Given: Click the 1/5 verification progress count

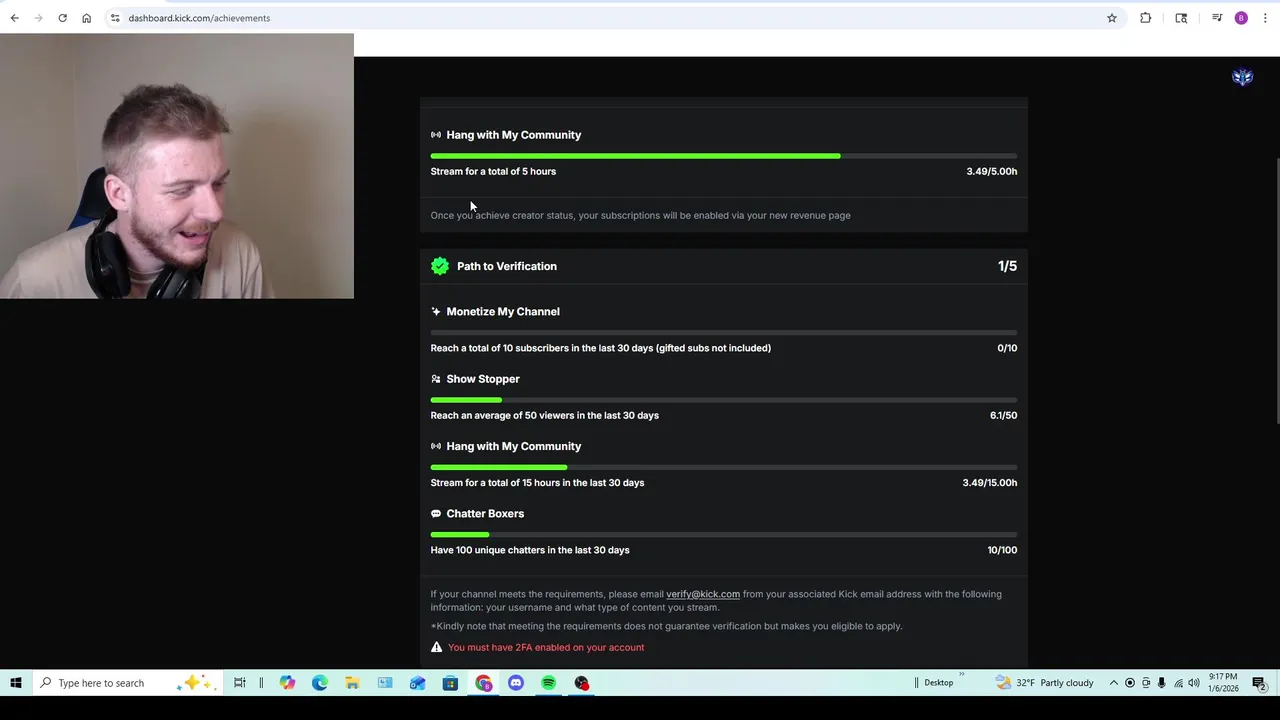Looking at the screenshot, I should [x=1007, y=266].
